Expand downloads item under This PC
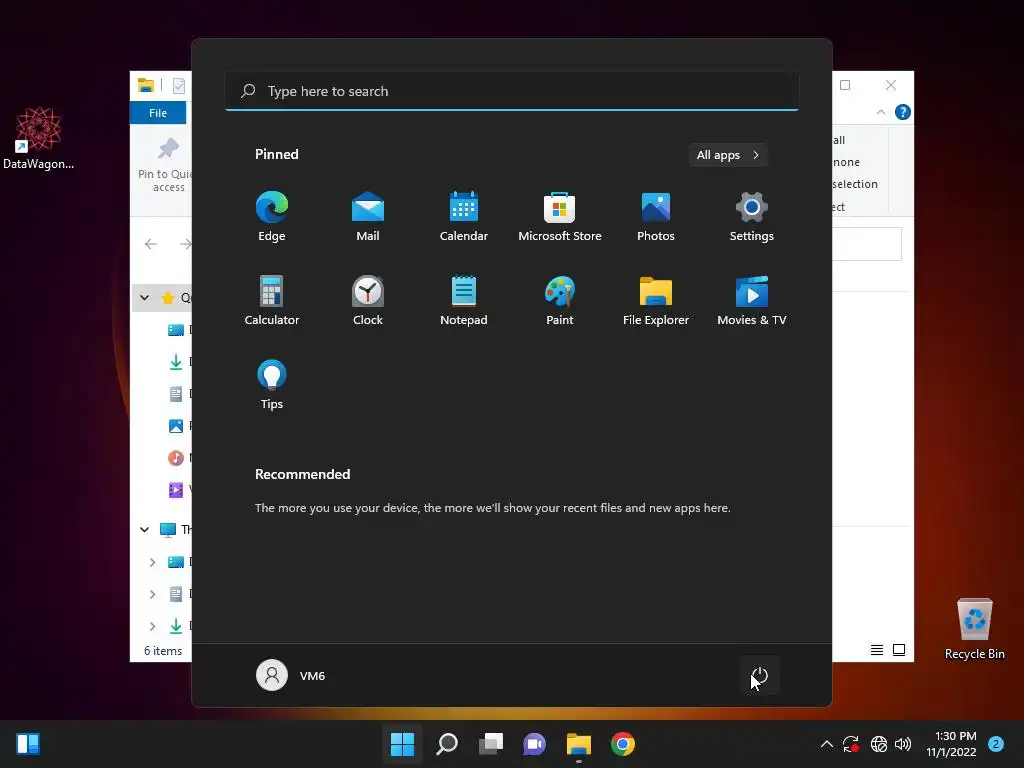The image size is (1024, 768). 152,626
